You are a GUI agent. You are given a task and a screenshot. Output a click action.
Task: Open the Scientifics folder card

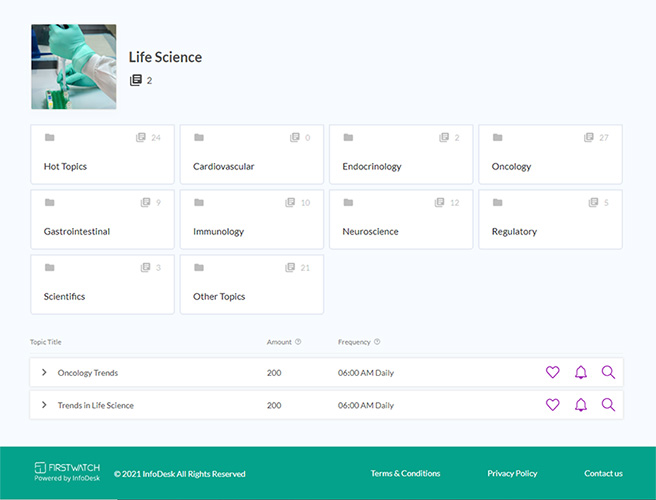click(x=102, y=284)
